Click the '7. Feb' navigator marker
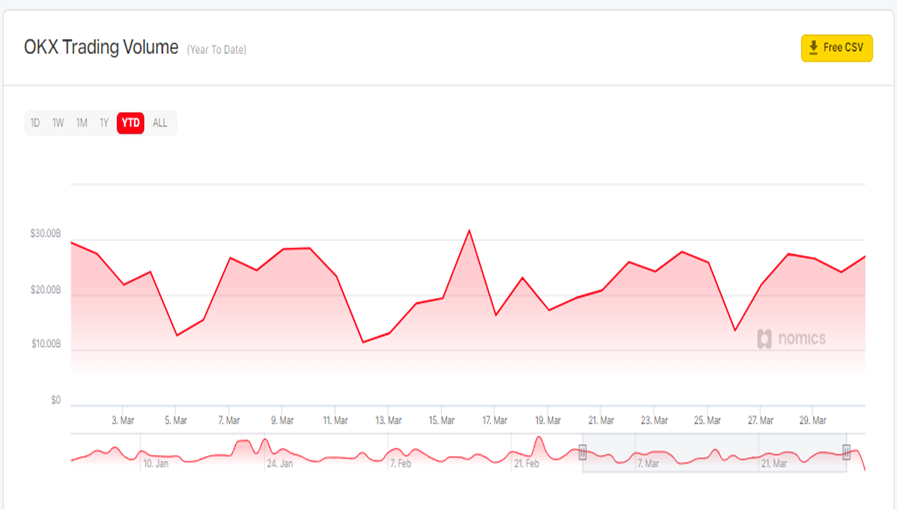Screen dimensions: 897x509 click(400, 464)
